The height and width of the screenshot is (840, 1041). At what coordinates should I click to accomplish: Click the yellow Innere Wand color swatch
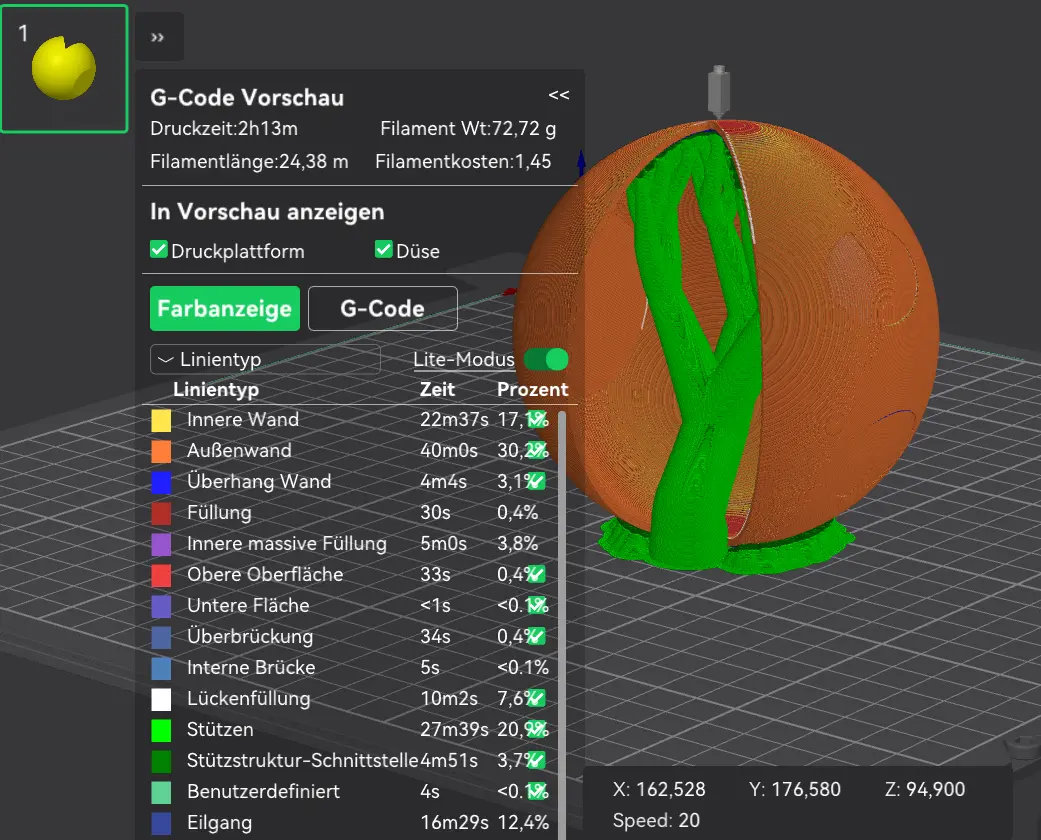pyautogui.click(x=161, y=420)
